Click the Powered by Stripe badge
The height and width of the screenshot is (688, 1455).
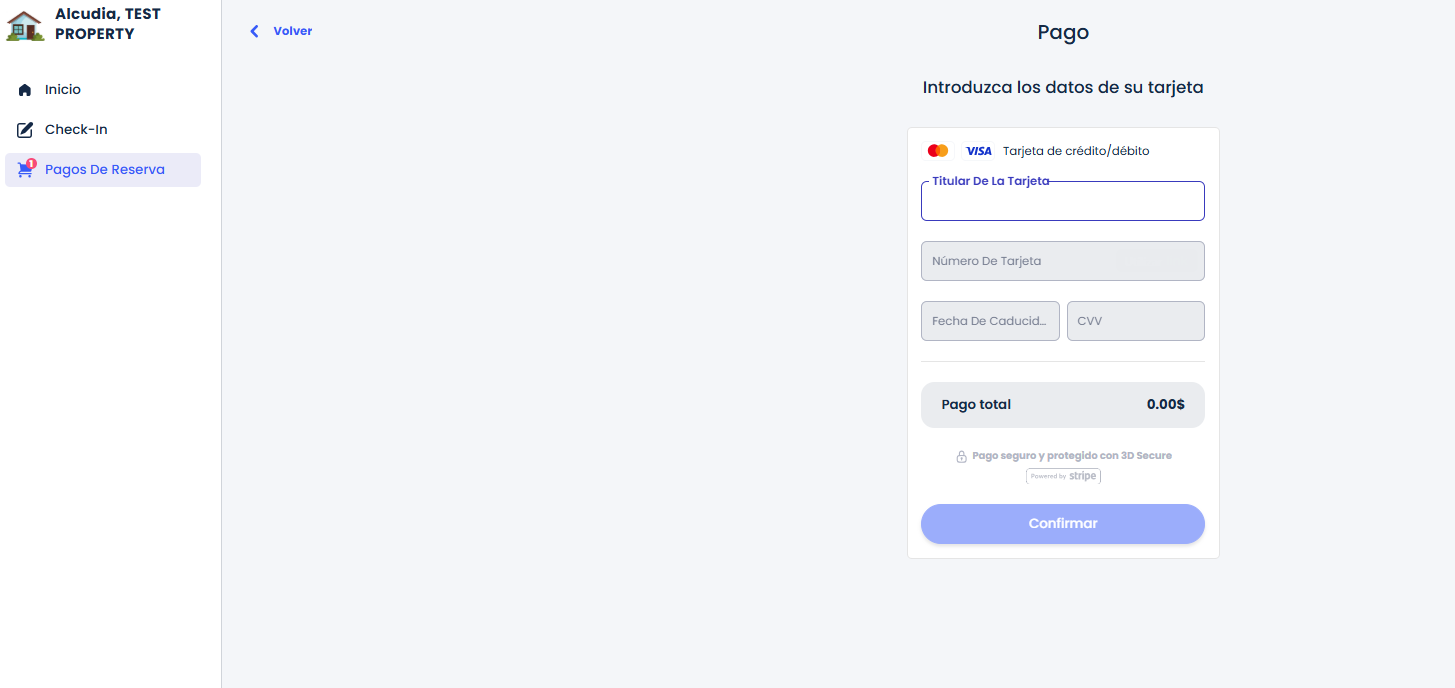pos(1063,476)
